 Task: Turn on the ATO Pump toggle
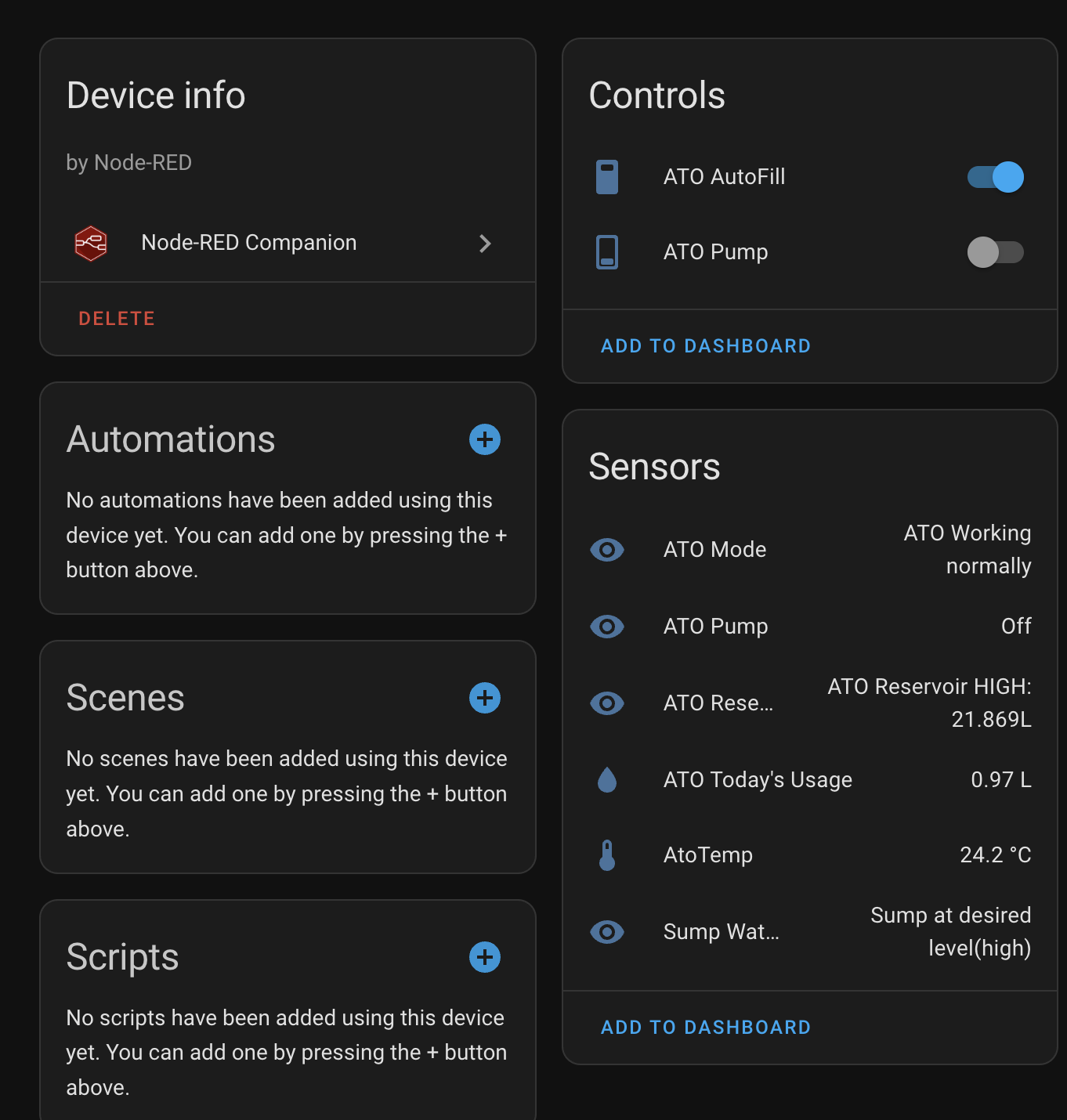[x=995, y=252]
